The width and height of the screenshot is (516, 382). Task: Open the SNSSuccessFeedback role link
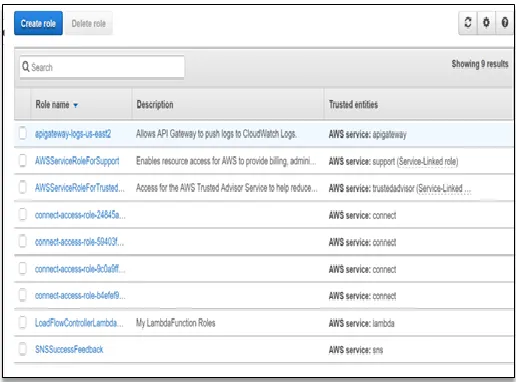coord(69,350)
